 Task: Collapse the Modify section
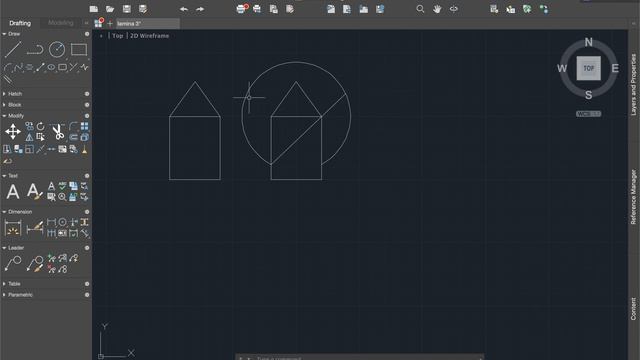(x=4, y=116)
